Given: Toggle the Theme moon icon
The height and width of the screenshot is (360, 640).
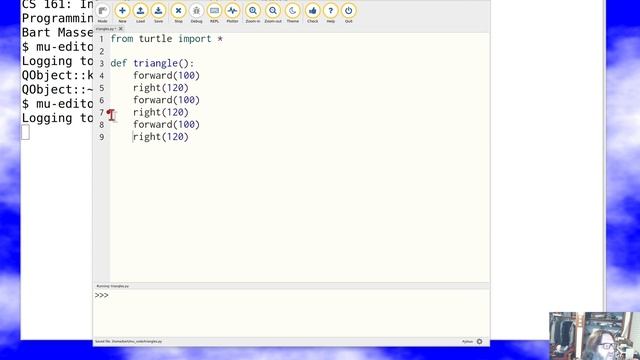Looking at the screenshot, I should [x=293, y=13].
